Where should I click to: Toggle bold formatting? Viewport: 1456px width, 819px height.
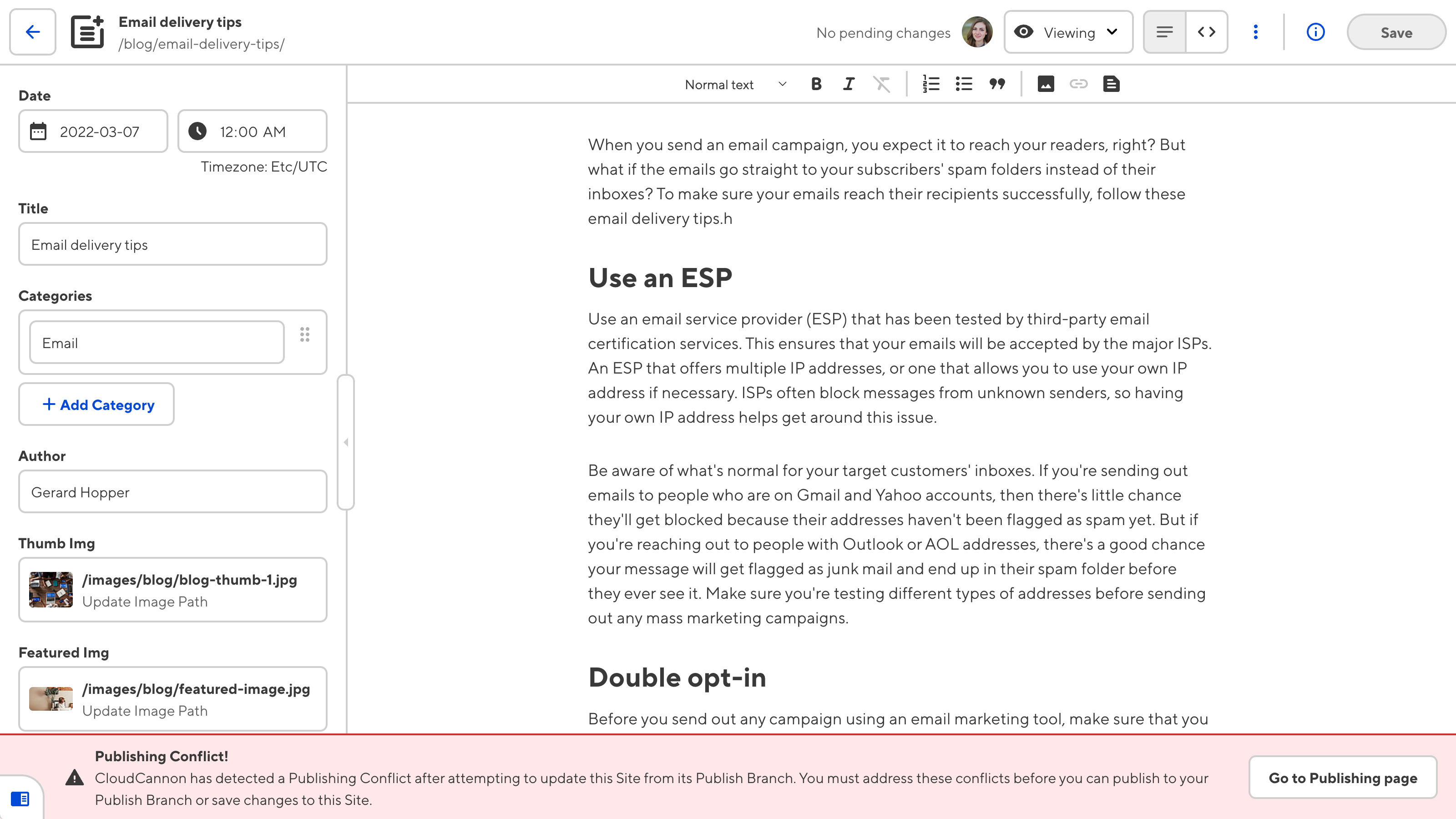[x=816, y=84]
